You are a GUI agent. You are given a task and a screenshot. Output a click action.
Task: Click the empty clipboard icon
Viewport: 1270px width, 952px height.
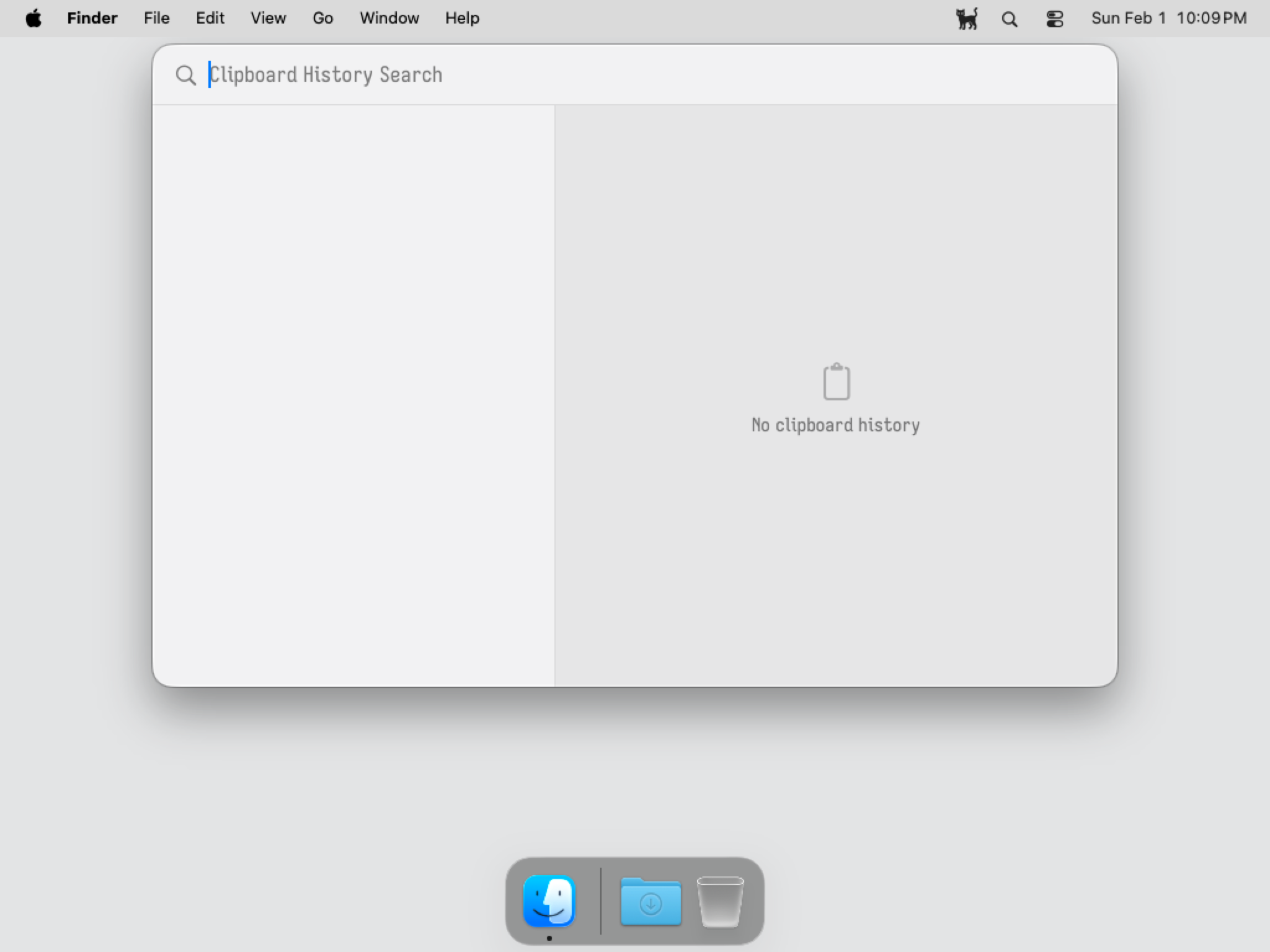click(836, 382)
